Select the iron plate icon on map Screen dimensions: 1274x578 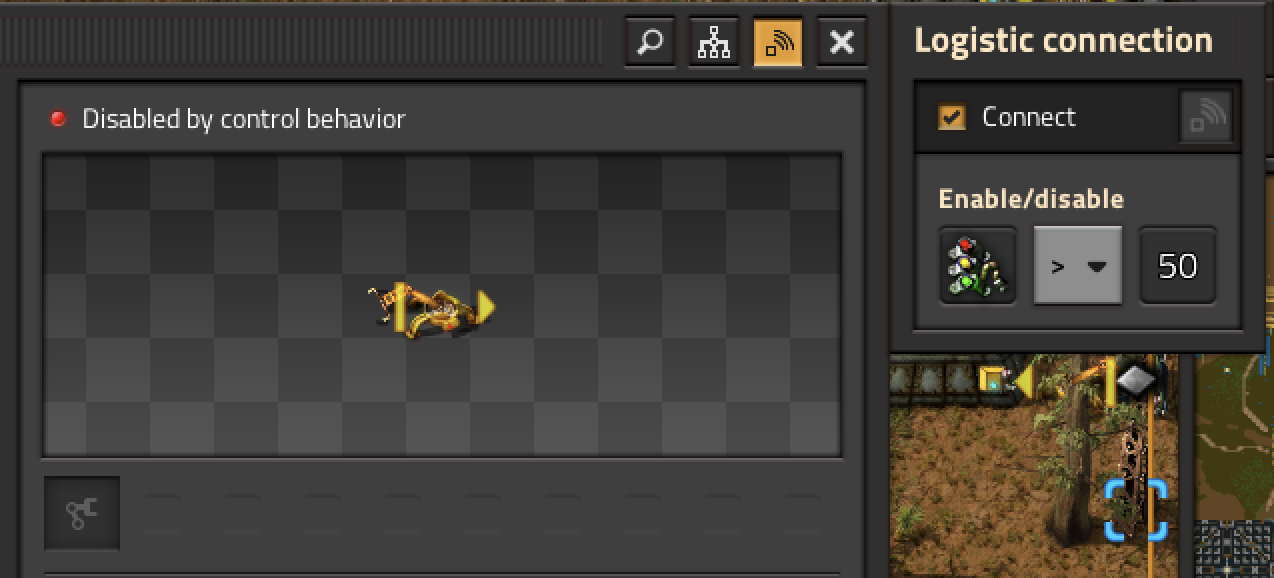1136,380
